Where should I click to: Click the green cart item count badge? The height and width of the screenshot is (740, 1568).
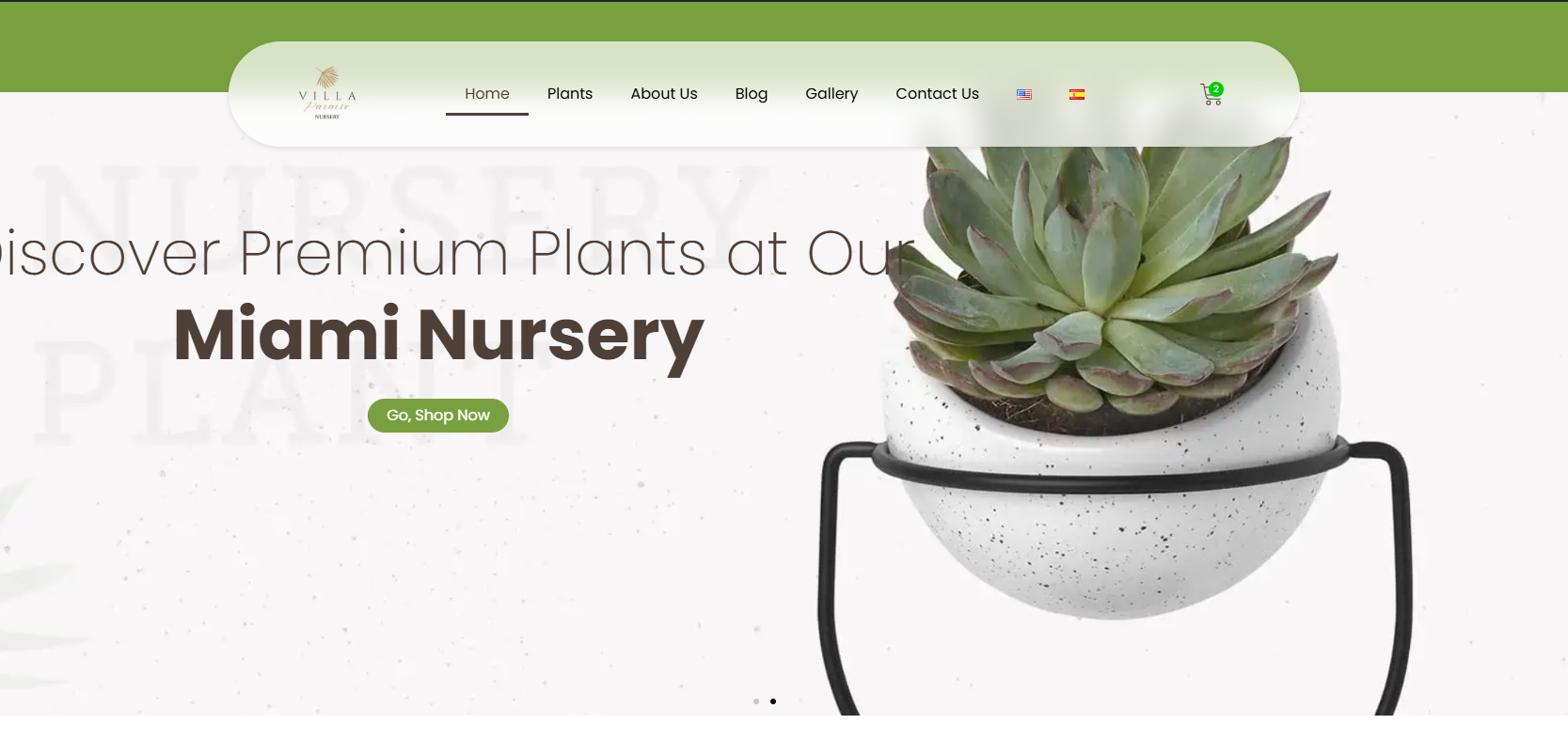pyautogui.click(x=1216, y=89)
